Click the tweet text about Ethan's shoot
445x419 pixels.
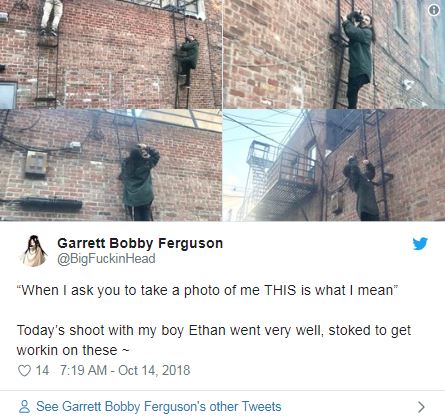tap(214, 340)
